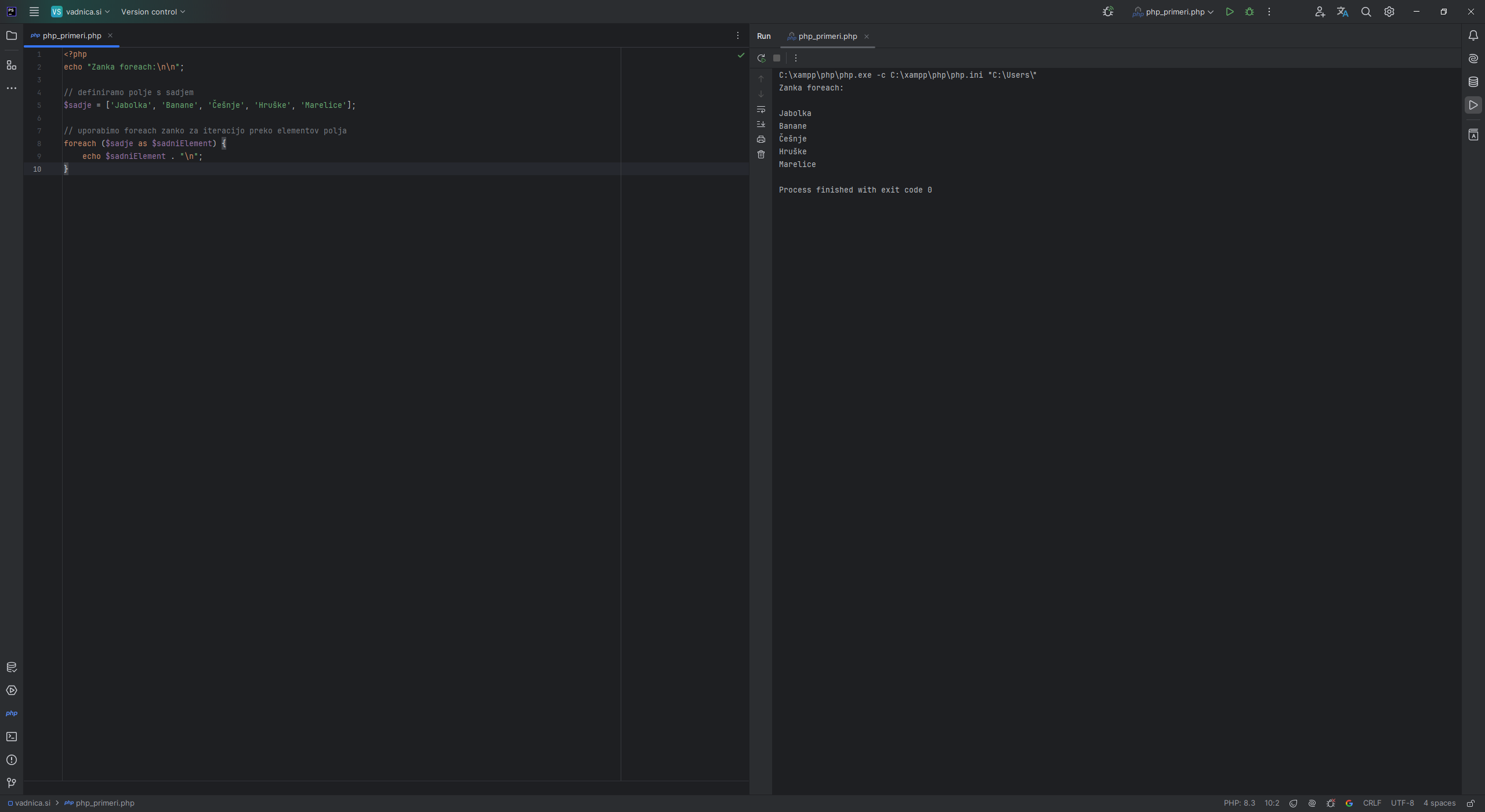This screenshot has width=1485, height=812.
Task: Open the Settings gear
Action: pyautogui.click(x=1389, y=12)
